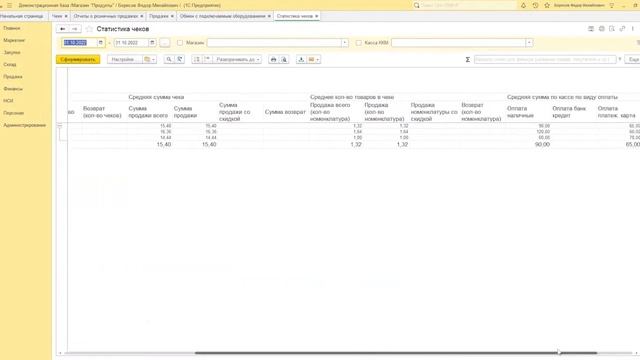Viewport: 640px width, 360px height.
Task: Open calendar for the start date
Action: [101, 42]
